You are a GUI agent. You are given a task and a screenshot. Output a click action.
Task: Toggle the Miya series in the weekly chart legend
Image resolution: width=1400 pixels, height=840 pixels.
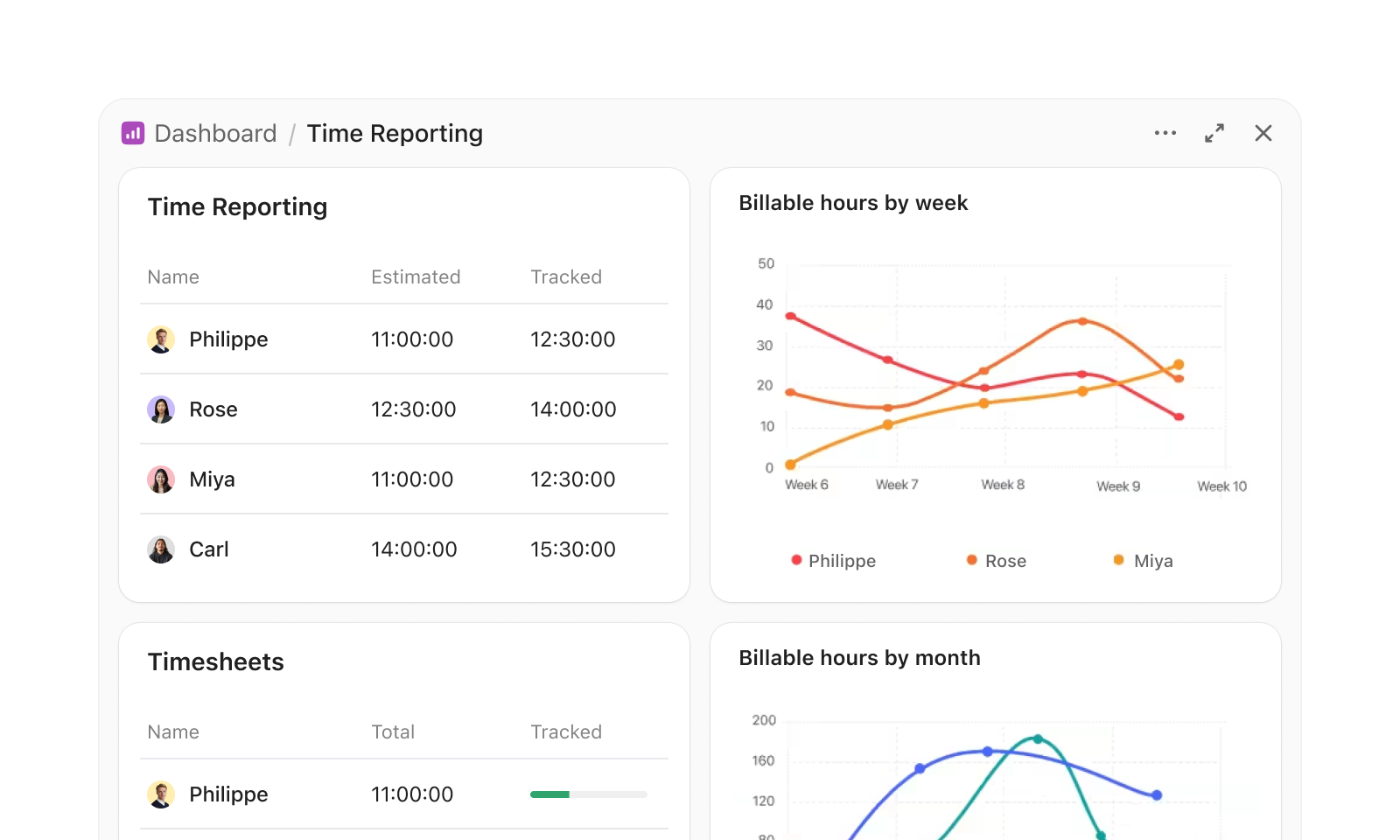[x=1143, y=560]
